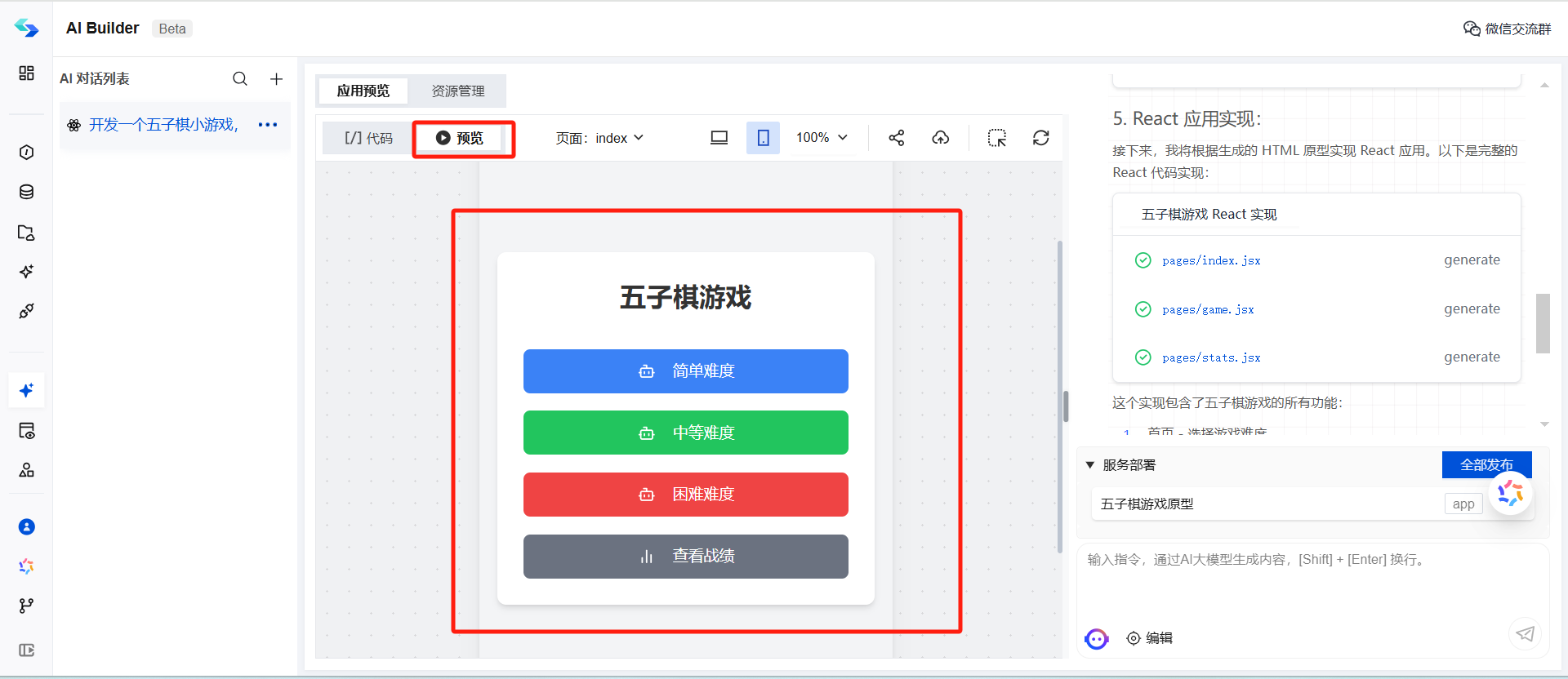Add a new AI conversation

[276, 78]
